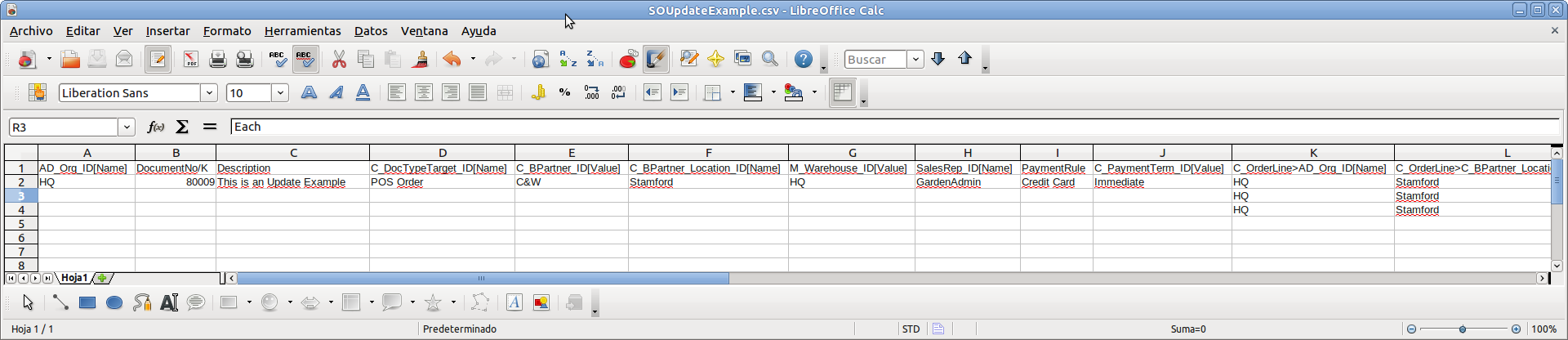Select the Line drawing tool
The image size is (1568, 340).
coord(60,302)
